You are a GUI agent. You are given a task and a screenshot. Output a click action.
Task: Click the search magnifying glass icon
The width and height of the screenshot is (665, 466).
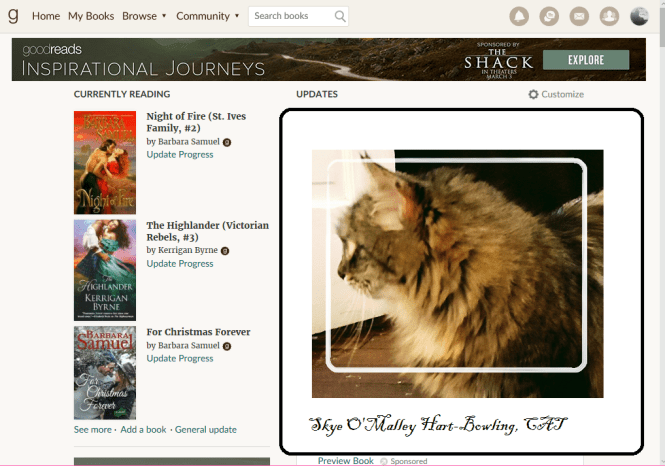(340, 16)
